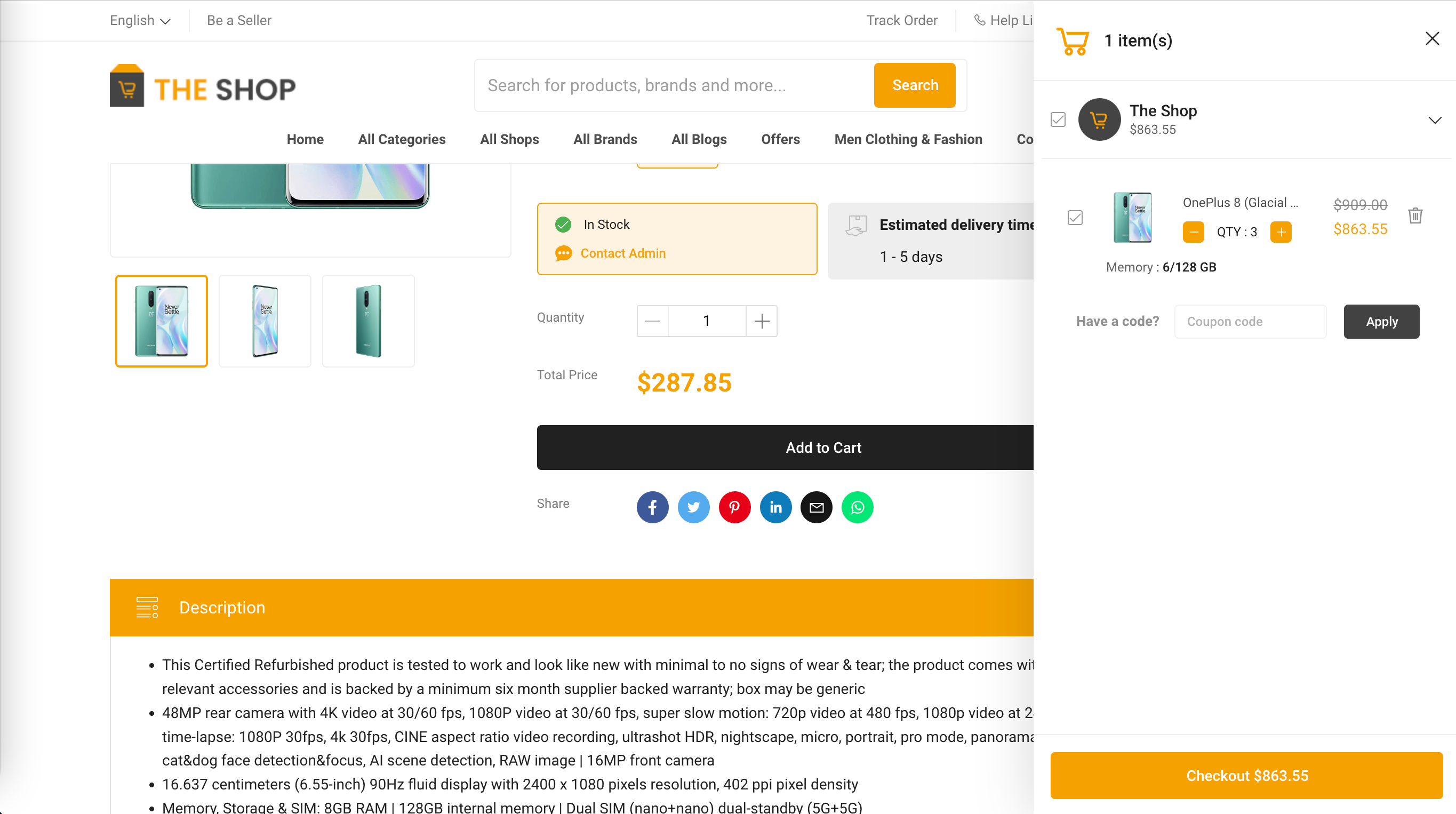Apply the coupon code

click(1381, 322)
